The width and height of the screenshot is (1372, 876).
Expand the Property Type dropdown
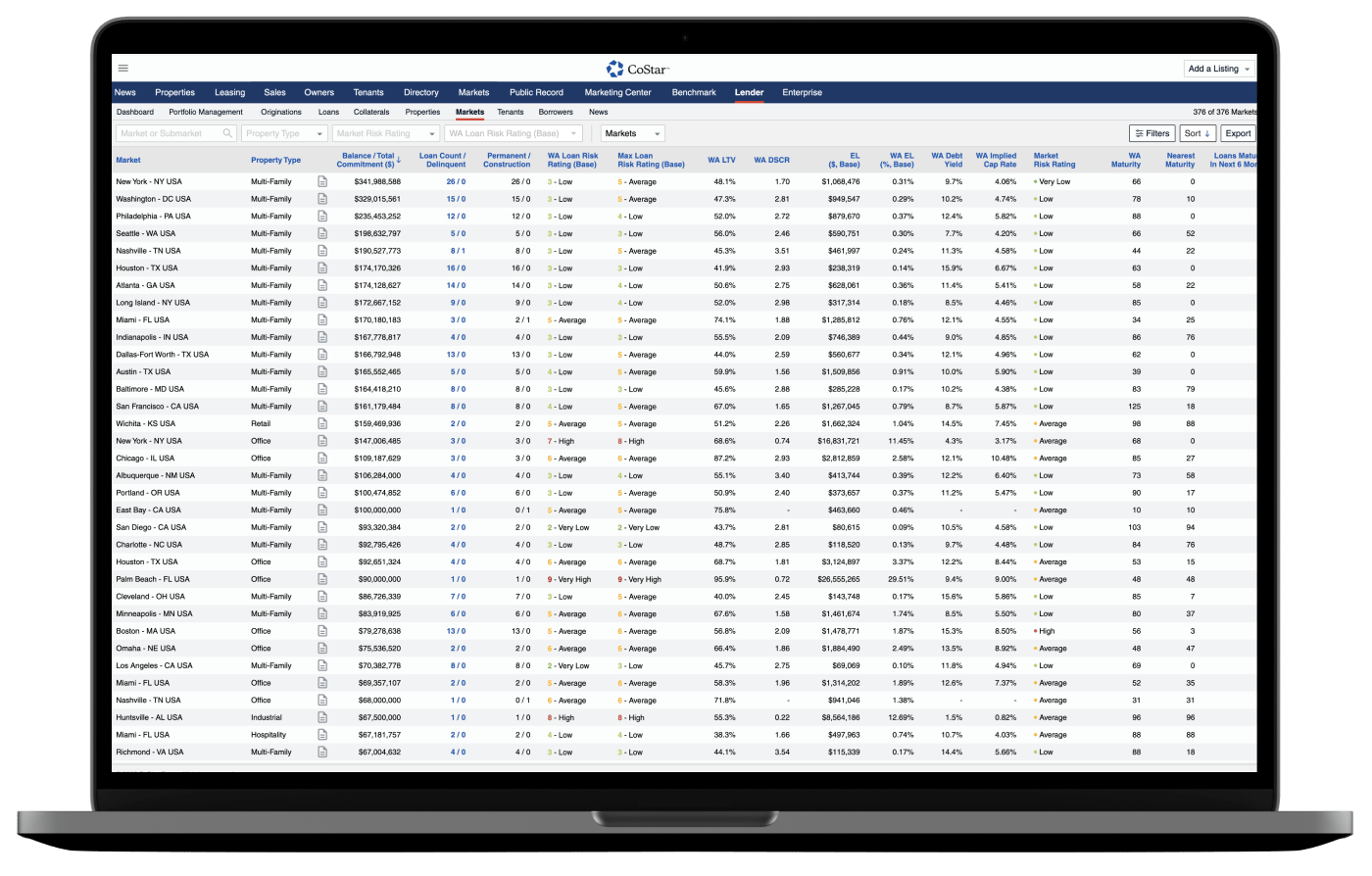click(284, 133)
